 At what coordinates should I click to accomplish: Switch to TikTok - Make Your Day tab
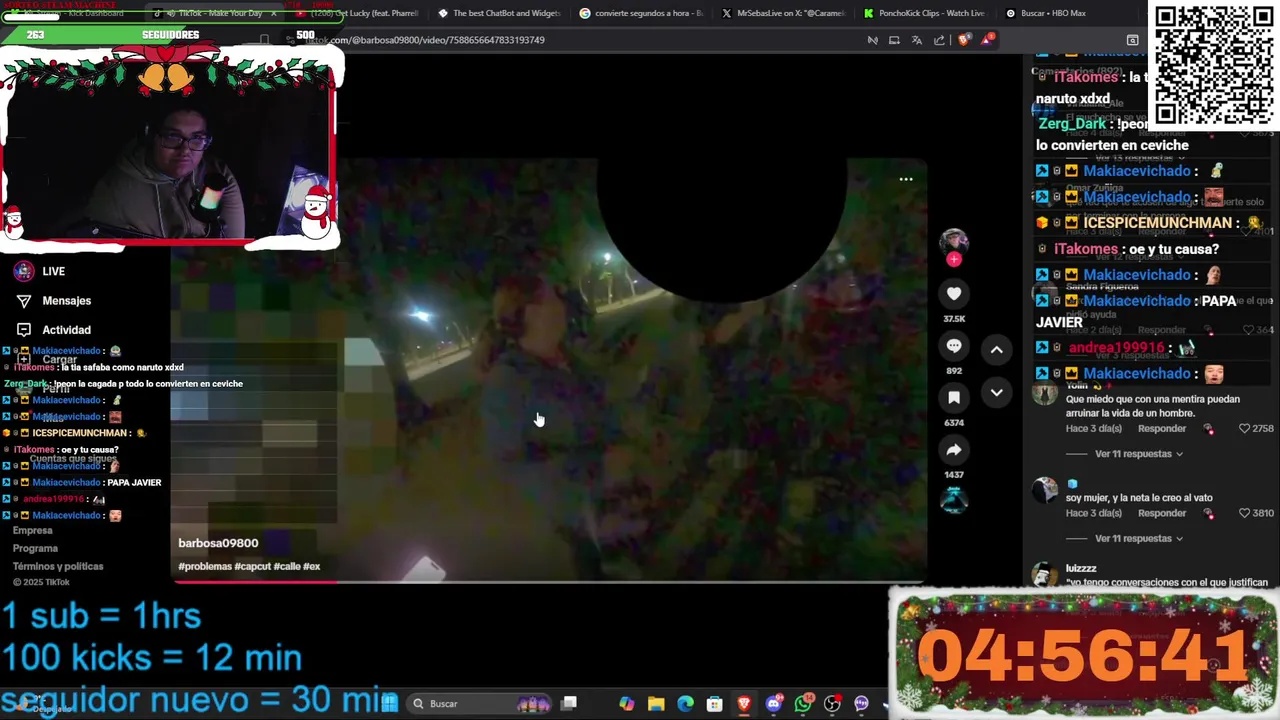click(213, 13)
